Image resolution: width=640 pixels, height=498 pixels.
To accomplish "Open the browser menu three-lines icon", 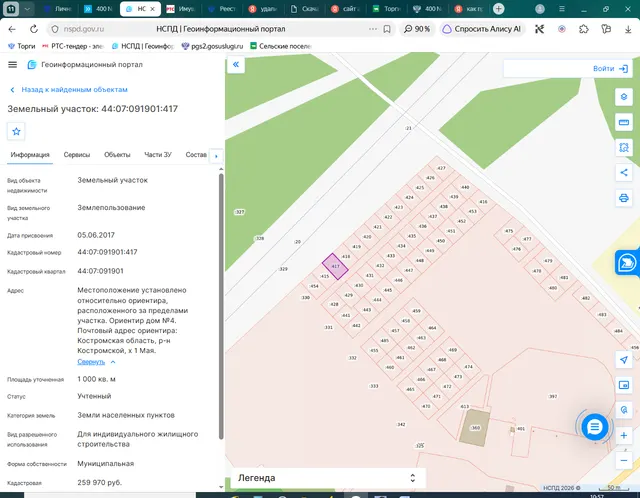I will (x=562, y=9).
